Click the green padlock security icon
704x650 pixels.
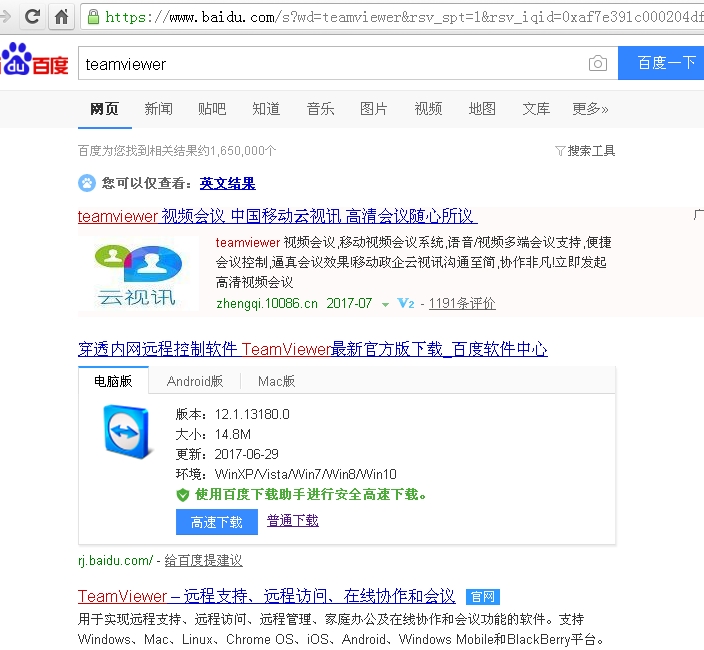coord(93,17)
